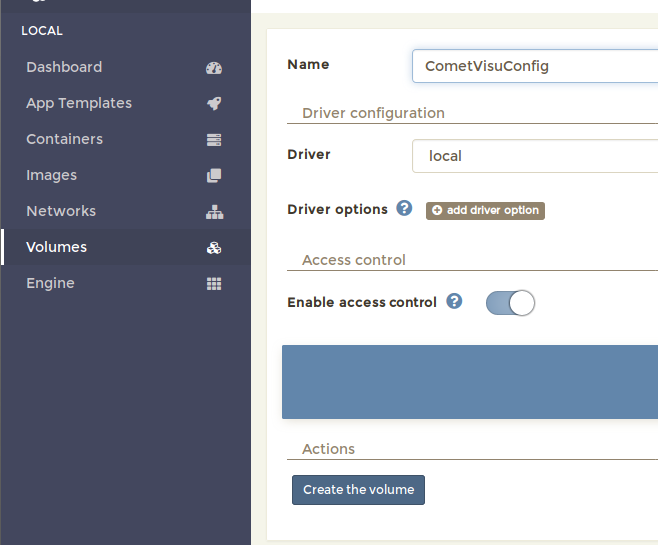Open Dashboard in the sidebar
Viewport: 658px width, 545px height.
click(x=64, y=68)
